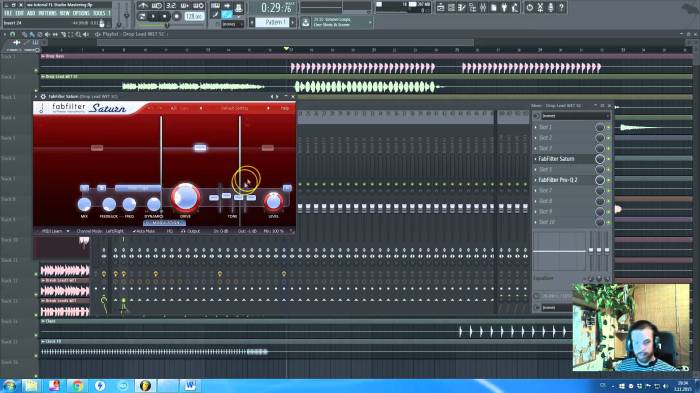This screenshot has width=700, height=393.
Task: Open File Explorer from the taskbar
Action: click(31, 385)
